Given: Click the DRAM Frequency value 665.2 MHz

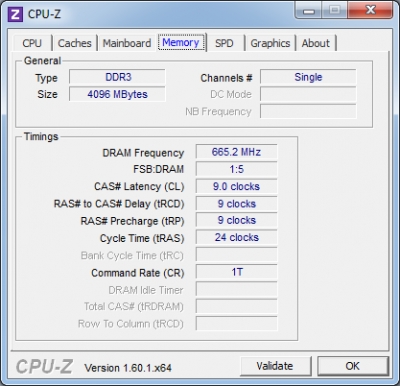Looking at the screenshot, I should (x=236, y=152).
